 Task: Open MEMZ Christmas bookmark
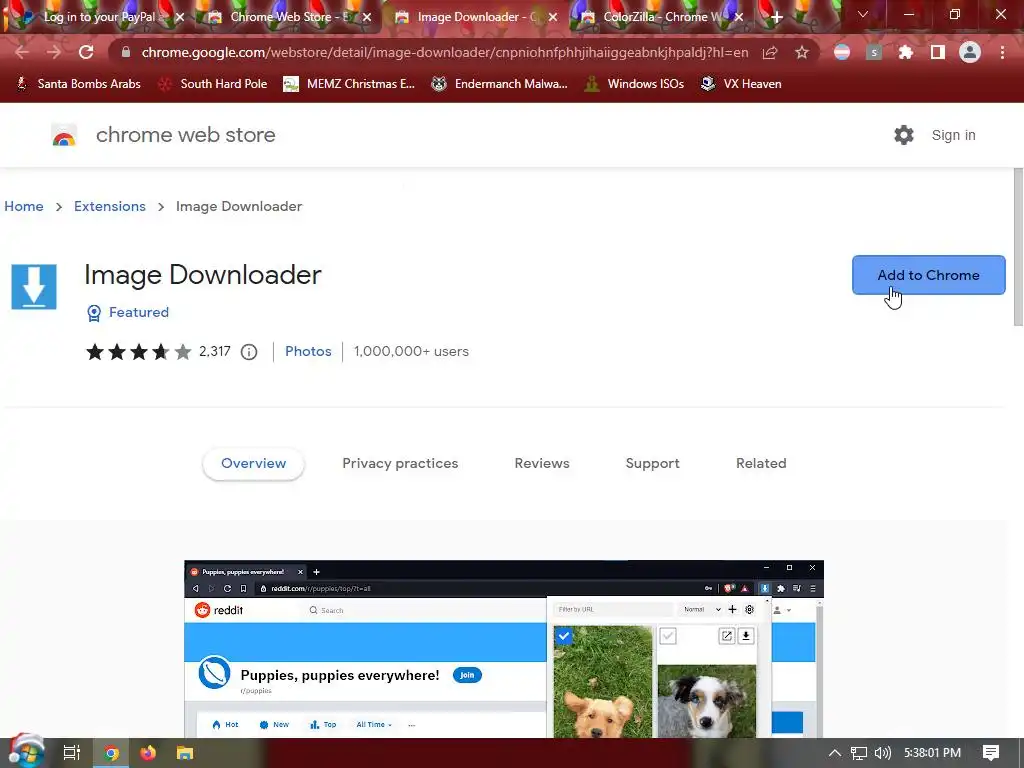(349, 84)
